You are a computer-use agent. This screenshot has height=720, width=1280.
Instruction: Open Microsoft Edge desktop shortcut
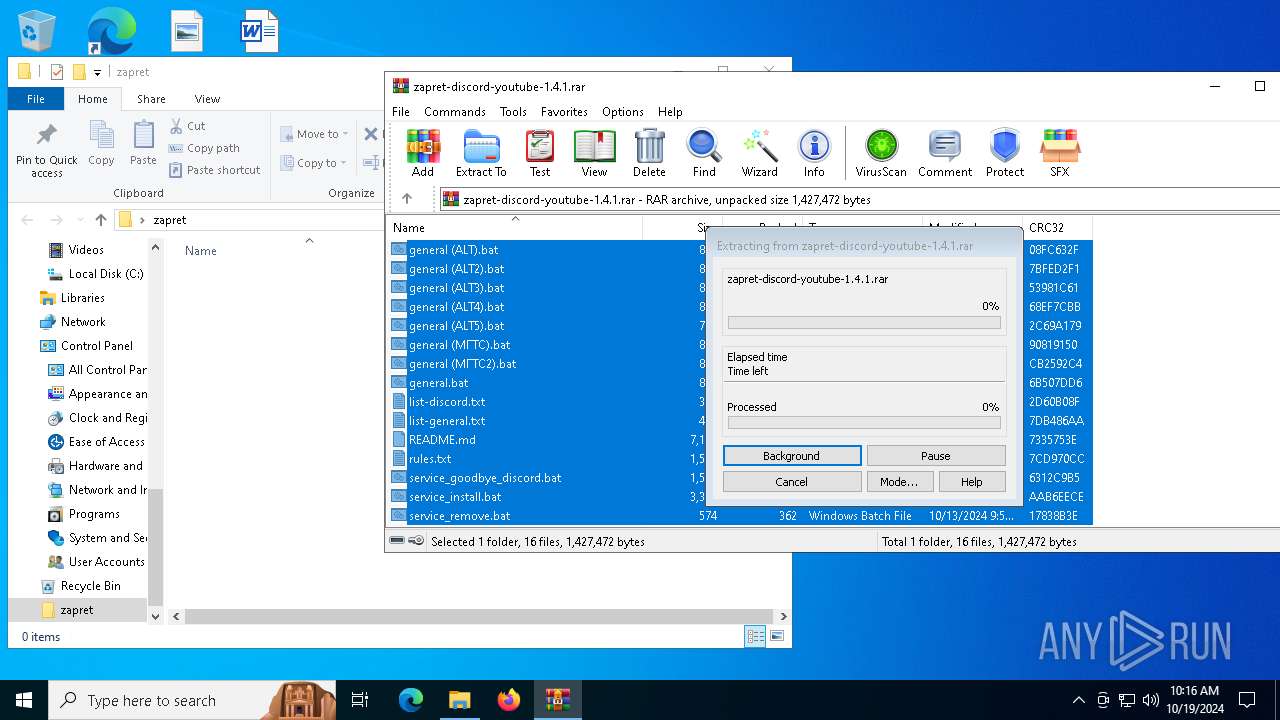111,31
